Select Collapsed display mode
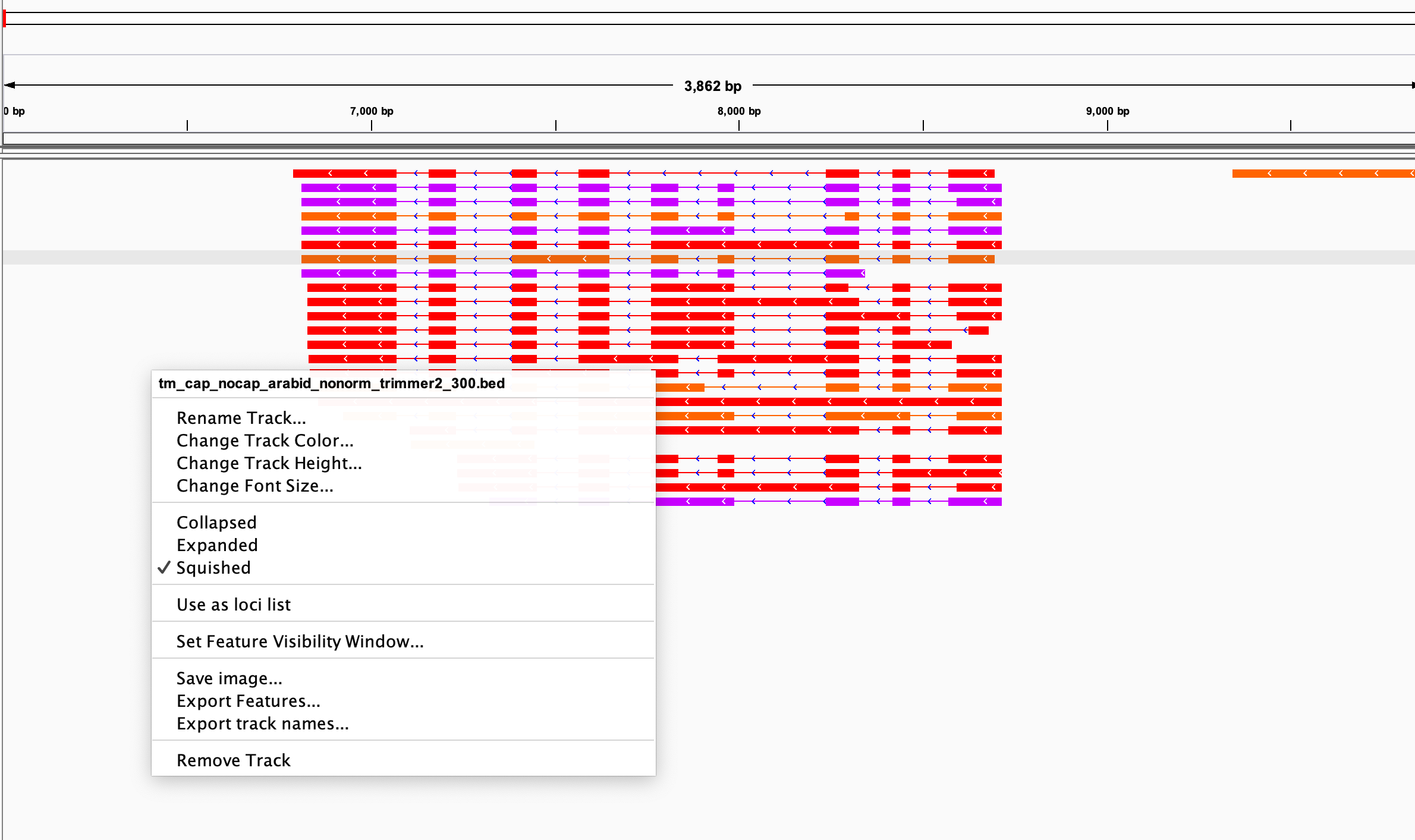The width and height of the screenshot is (1415, 840). [216, 523]
